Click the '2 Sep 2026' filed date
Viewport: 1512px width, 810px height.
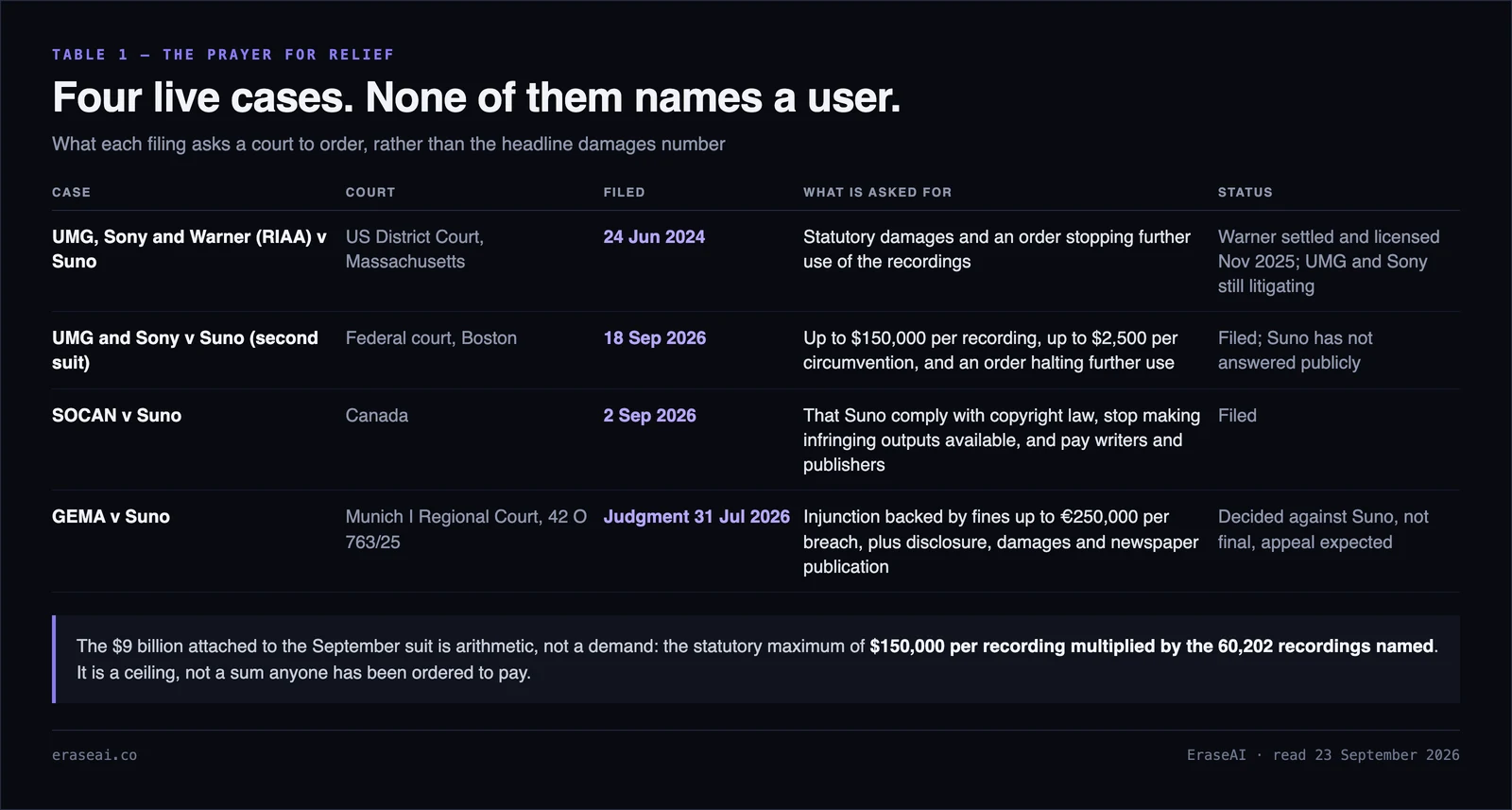pos(650,415)
